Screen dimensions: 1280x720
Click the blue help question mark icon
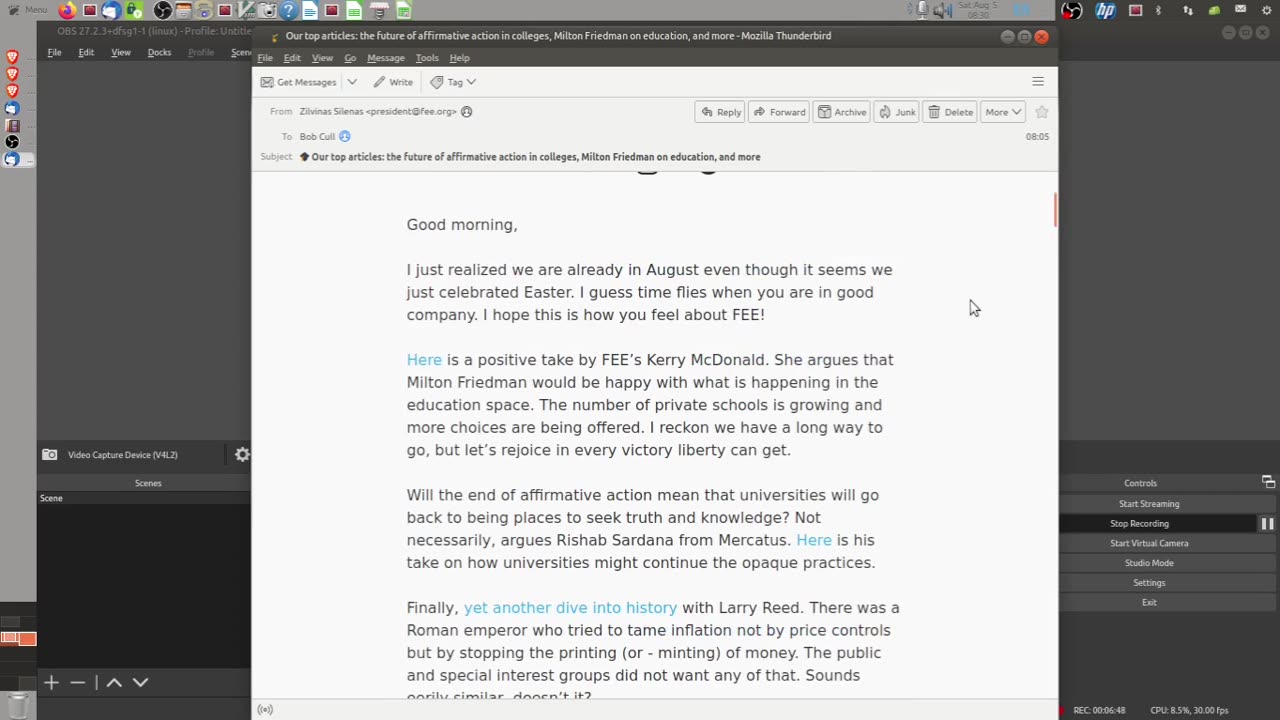click(288, 10)
